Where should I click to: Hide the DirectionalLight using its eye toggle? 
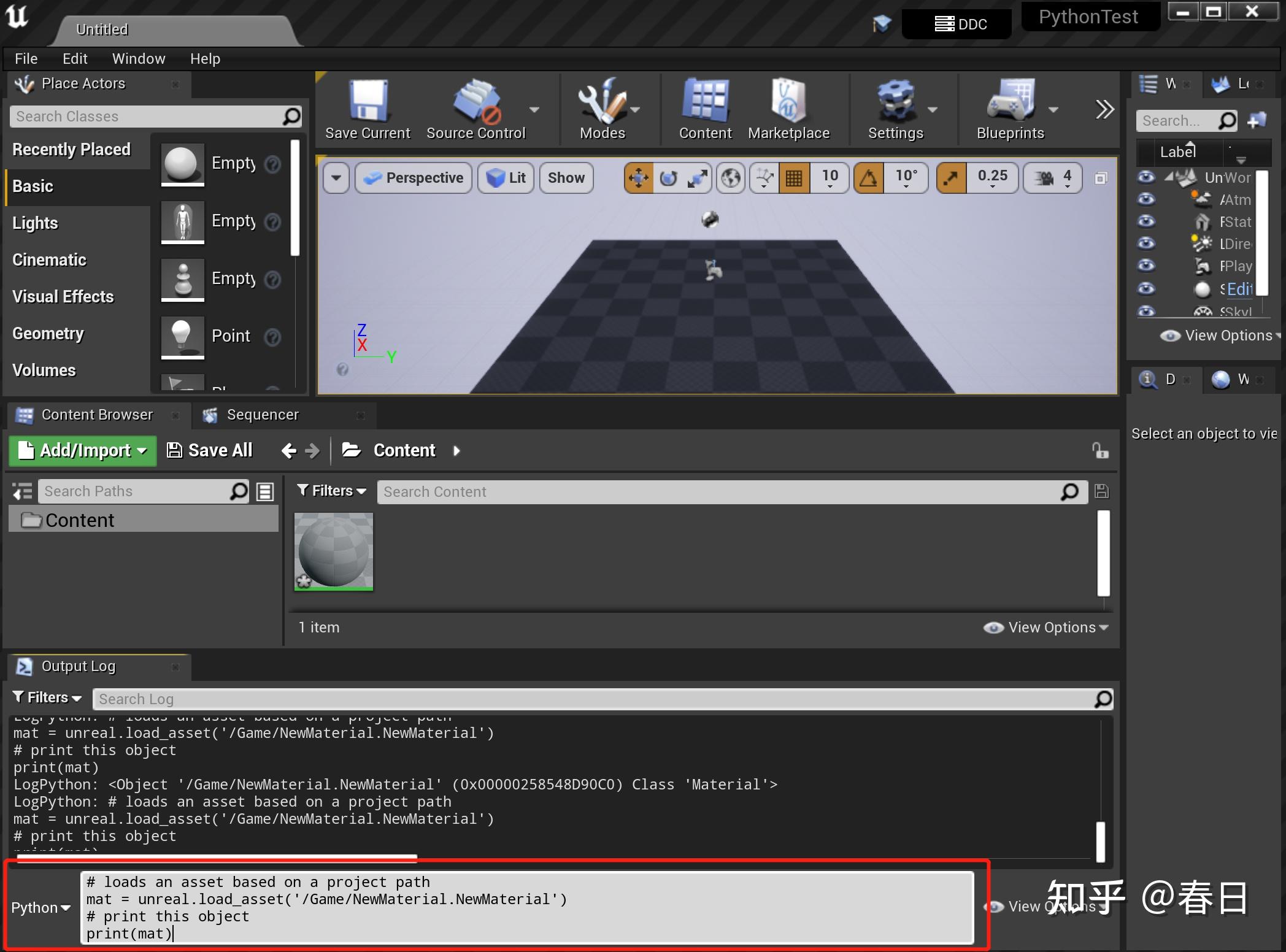1147,244
